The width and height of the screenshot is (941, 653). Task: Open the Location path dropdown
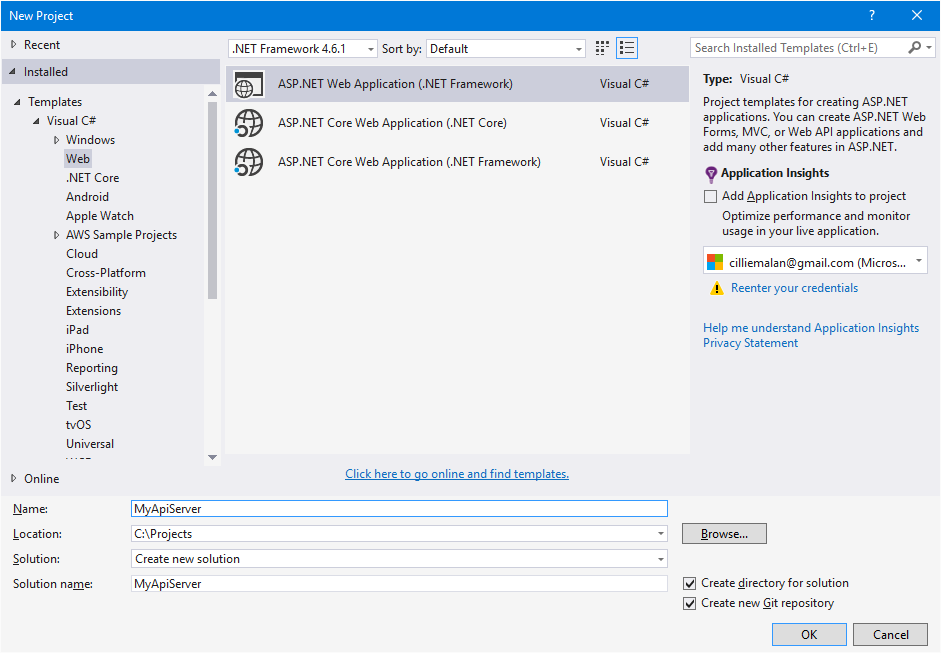660,534
